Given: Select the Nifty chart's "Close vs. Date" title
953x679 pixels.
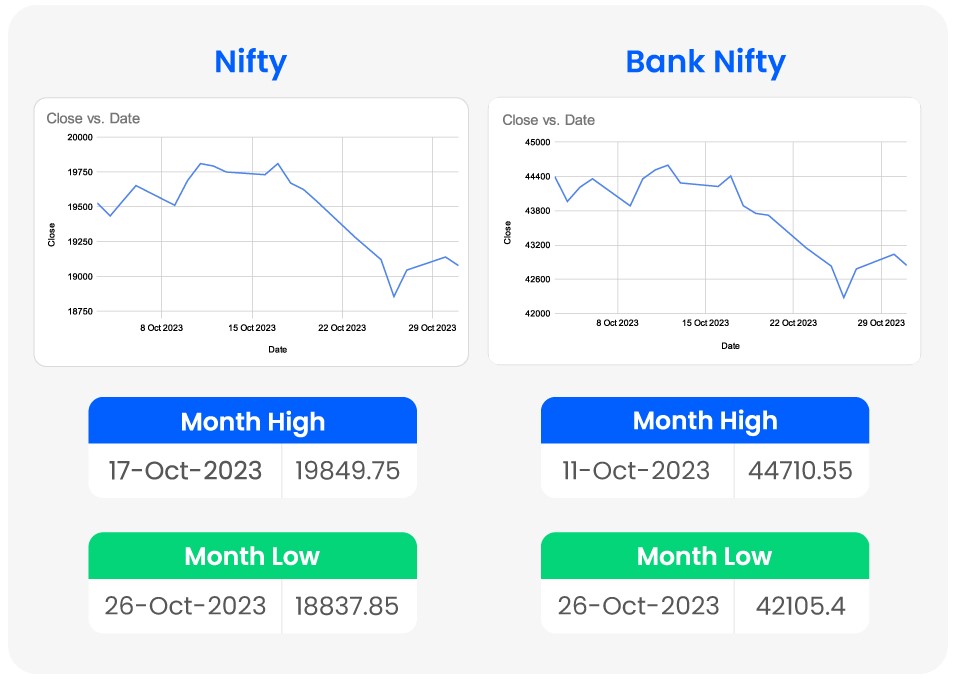Looking at the screenshot, I should pyautogui.click(x=93, y=118).
